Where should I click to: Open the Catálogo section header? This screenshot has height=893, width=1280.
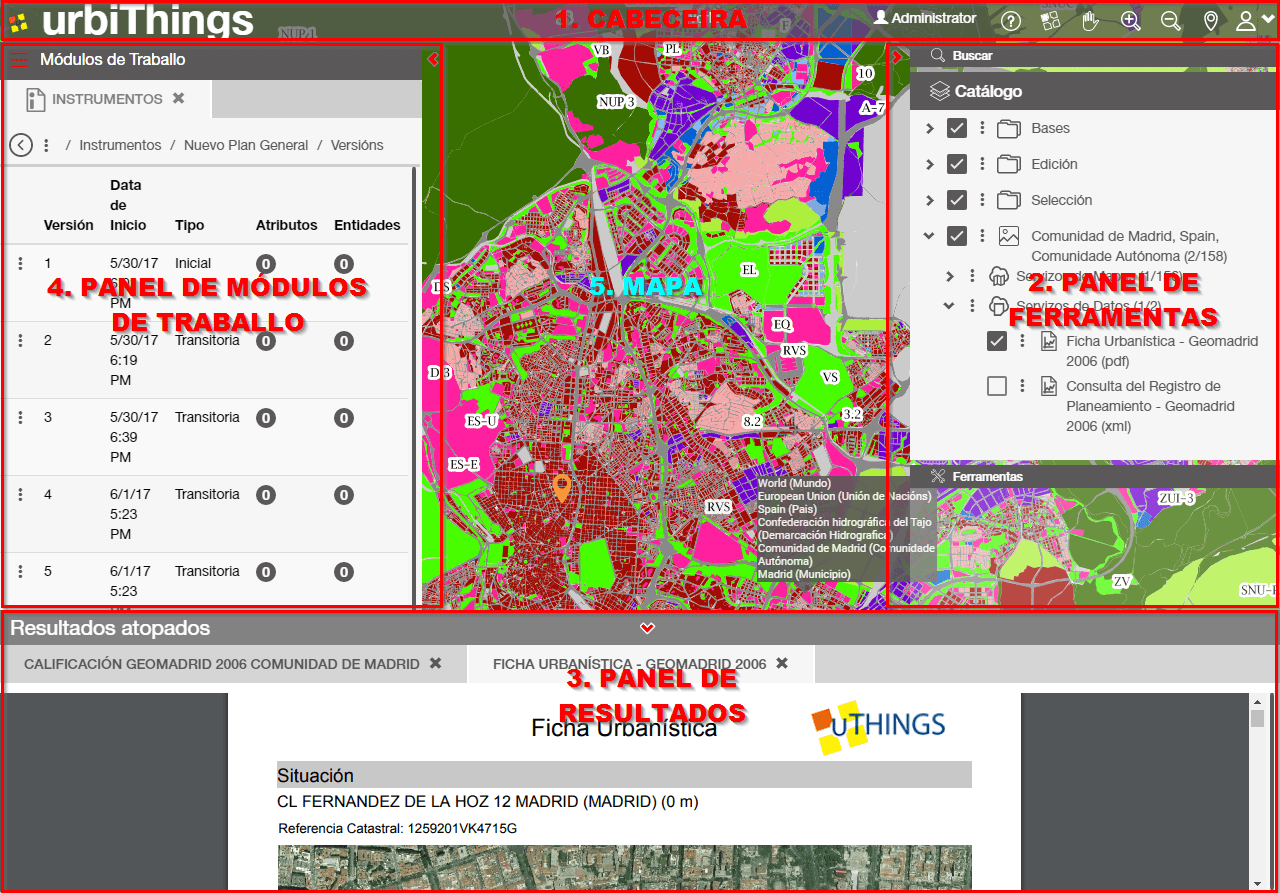[1093, 91]
